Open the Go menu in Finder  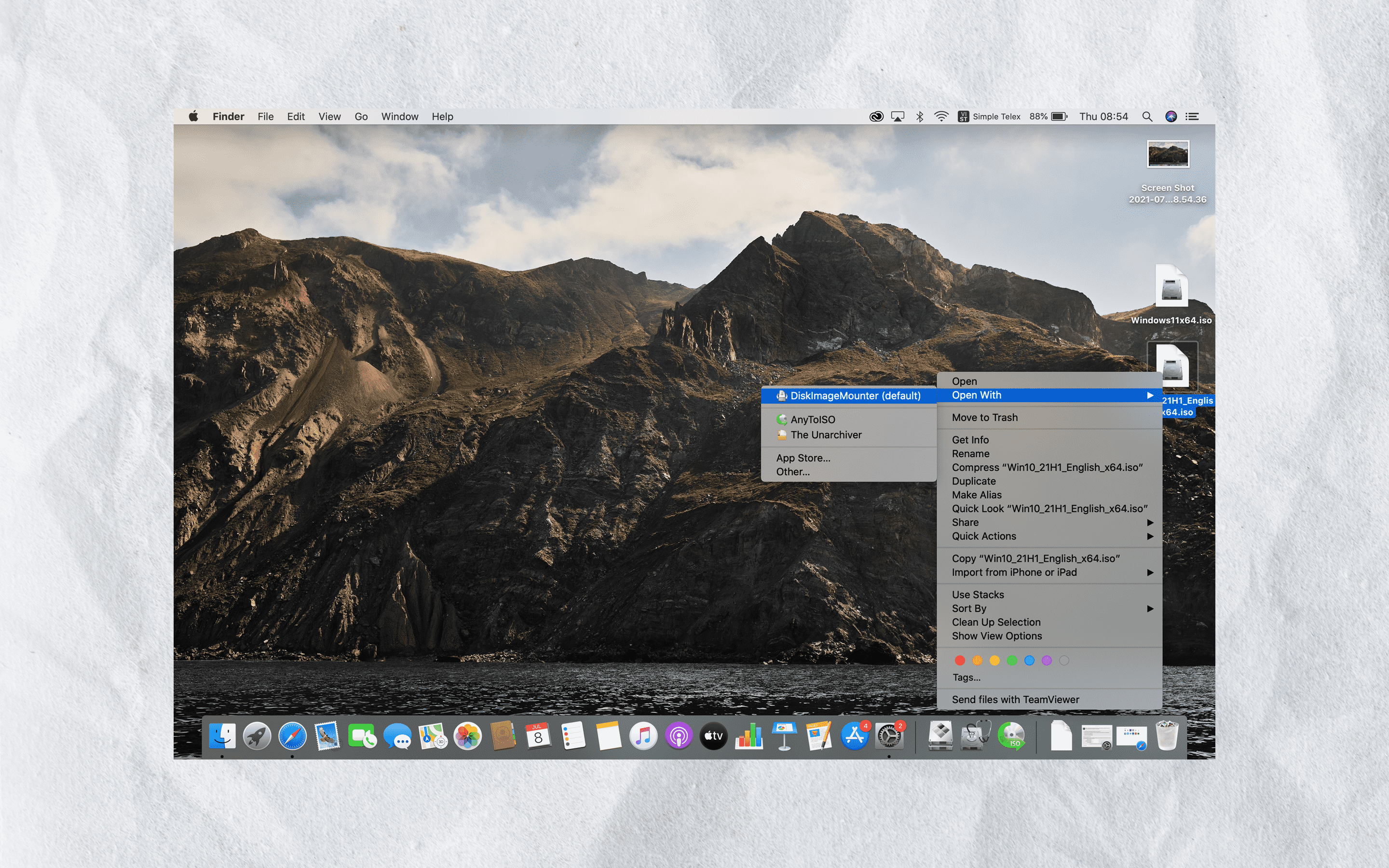tap(361, 116)
